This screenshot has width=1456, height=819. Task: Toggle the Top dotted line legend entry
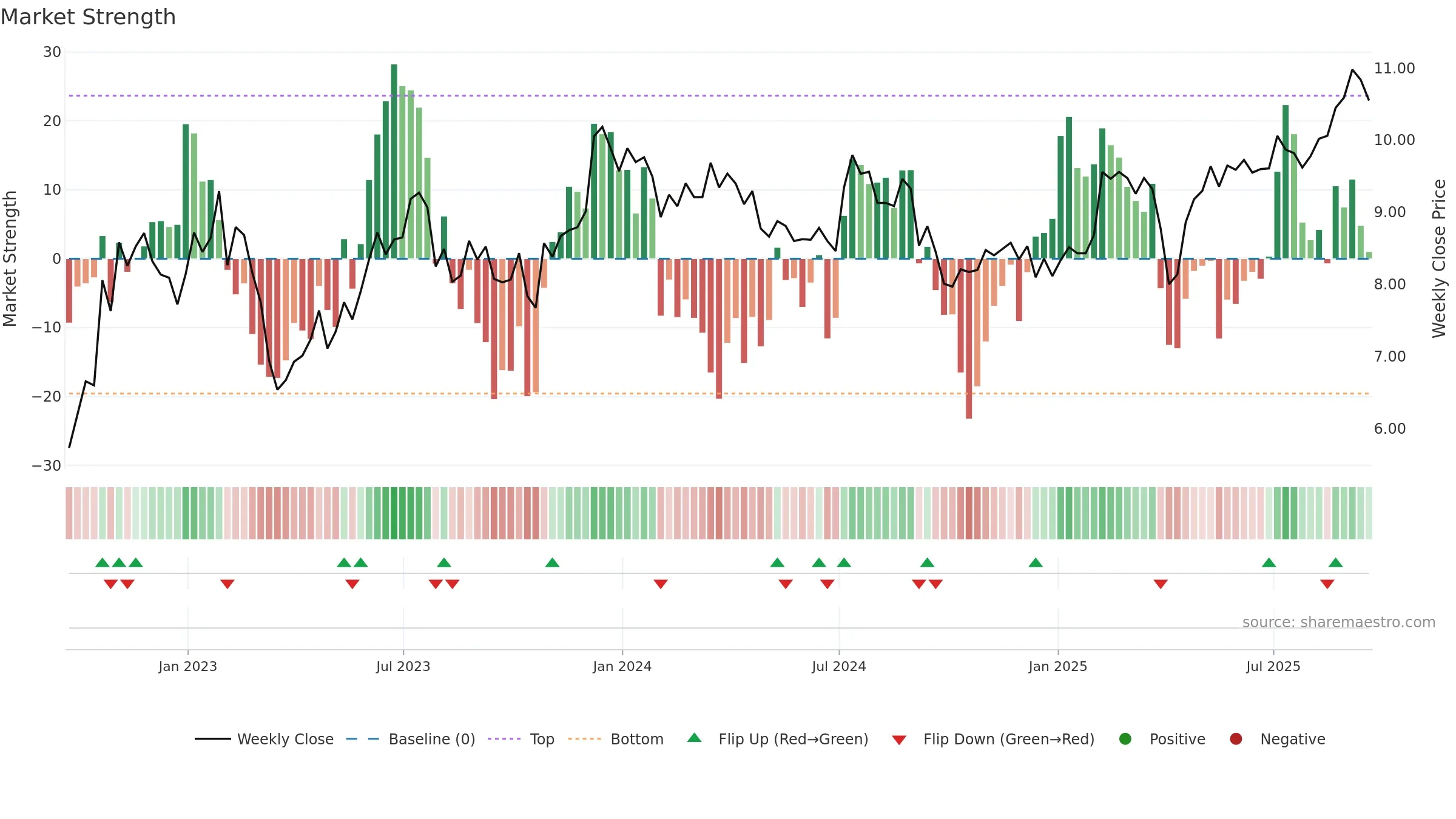click(x=521, y=739)
